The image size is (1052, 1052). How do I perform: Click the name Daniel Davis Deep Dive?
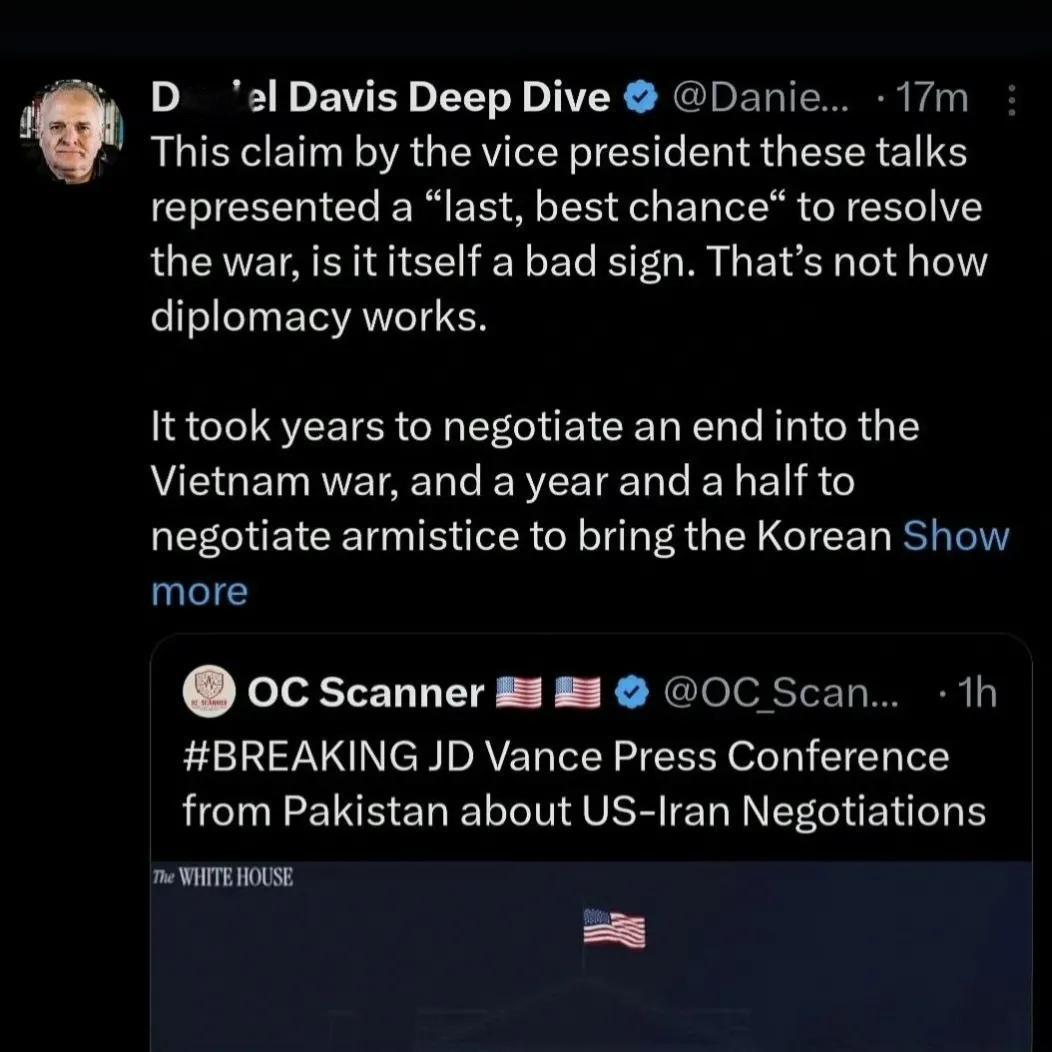pos(380,96)
